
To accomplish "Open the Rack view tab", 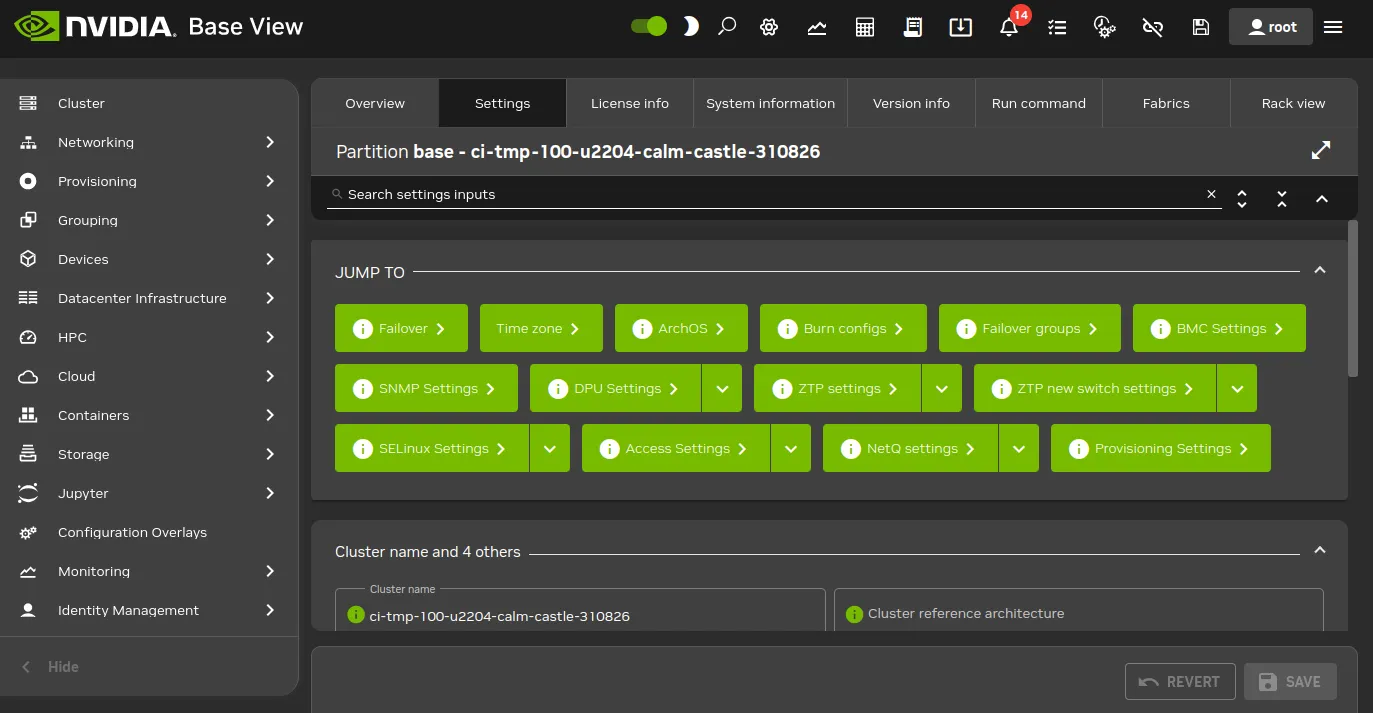I will (x=1293, y=103).
